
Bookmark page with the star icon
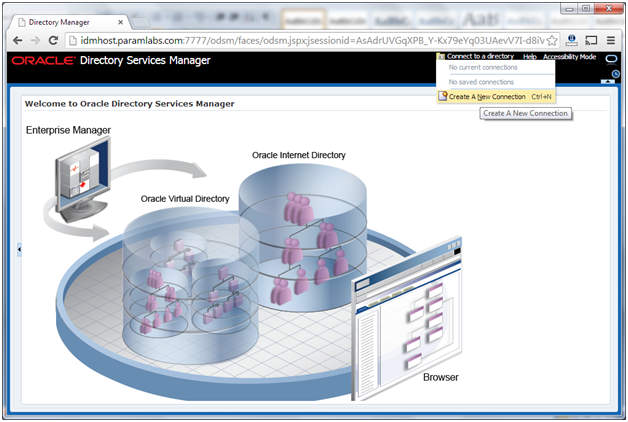pos(552,40)
